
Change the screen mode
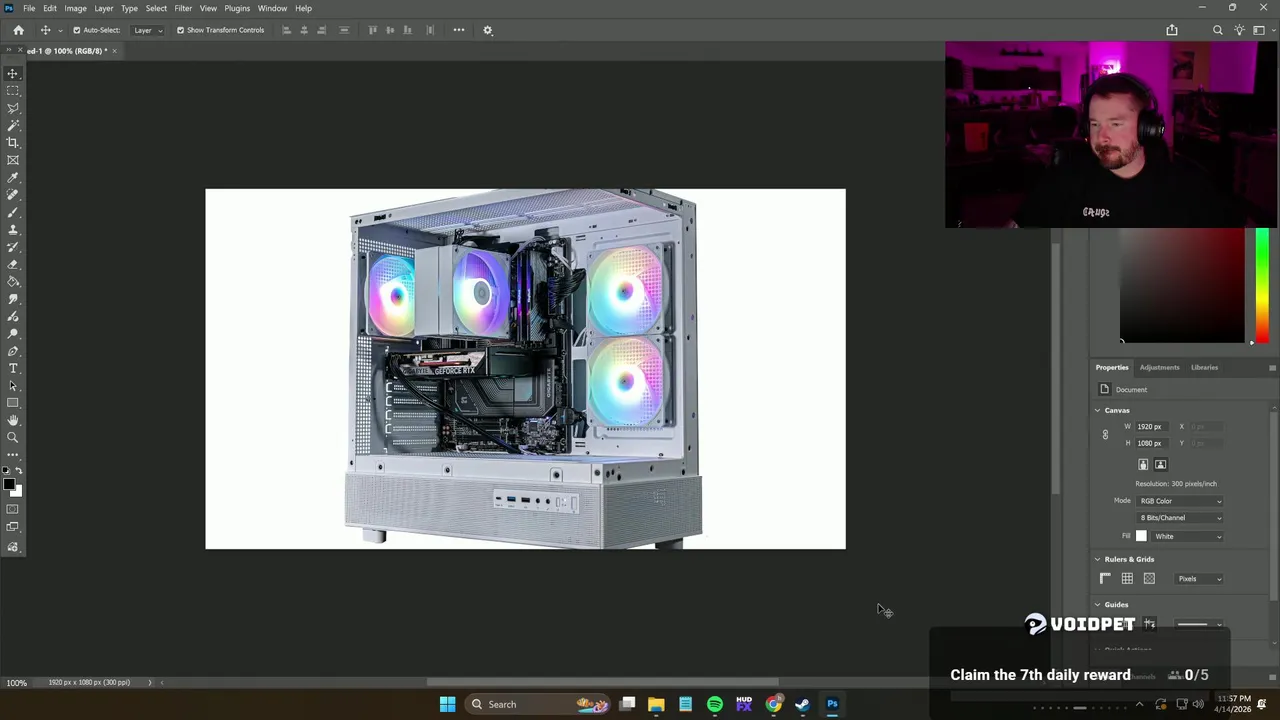point(13,527)
